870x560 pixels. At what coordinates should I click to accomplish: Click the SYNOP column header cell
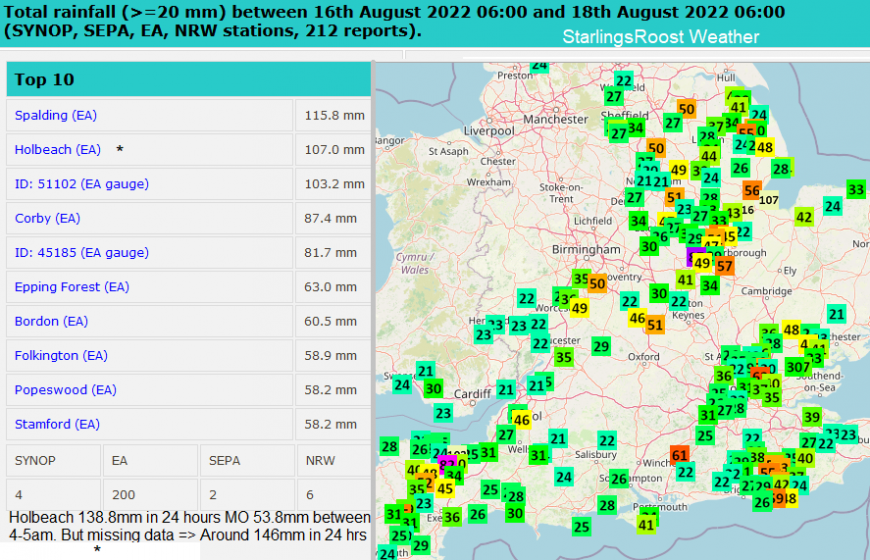coord(53,460)
